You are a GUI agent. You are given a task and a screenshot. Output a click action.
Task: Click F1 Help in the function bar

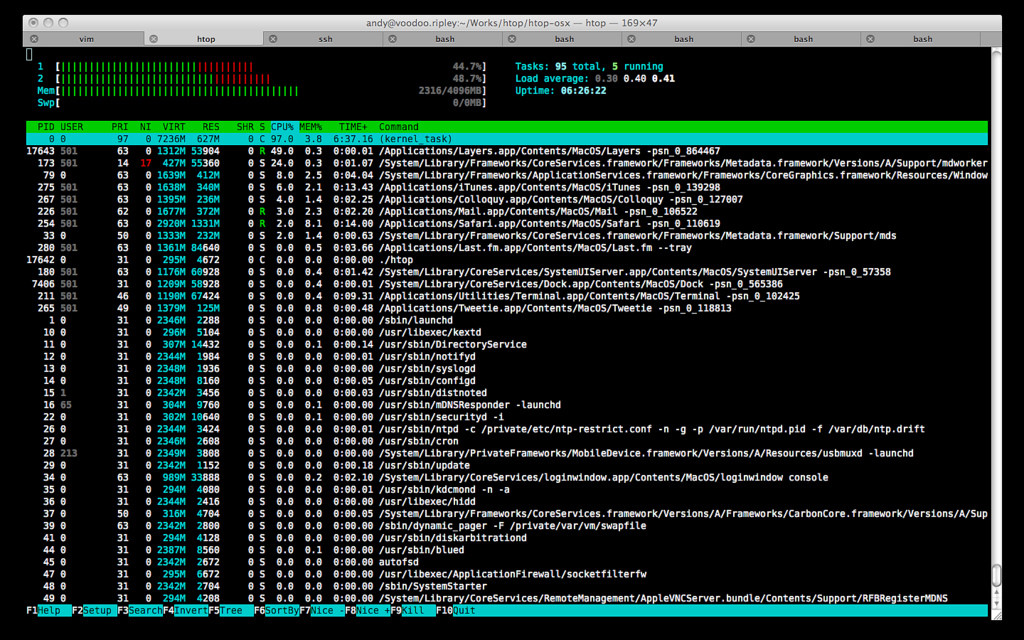pos(49,611)
